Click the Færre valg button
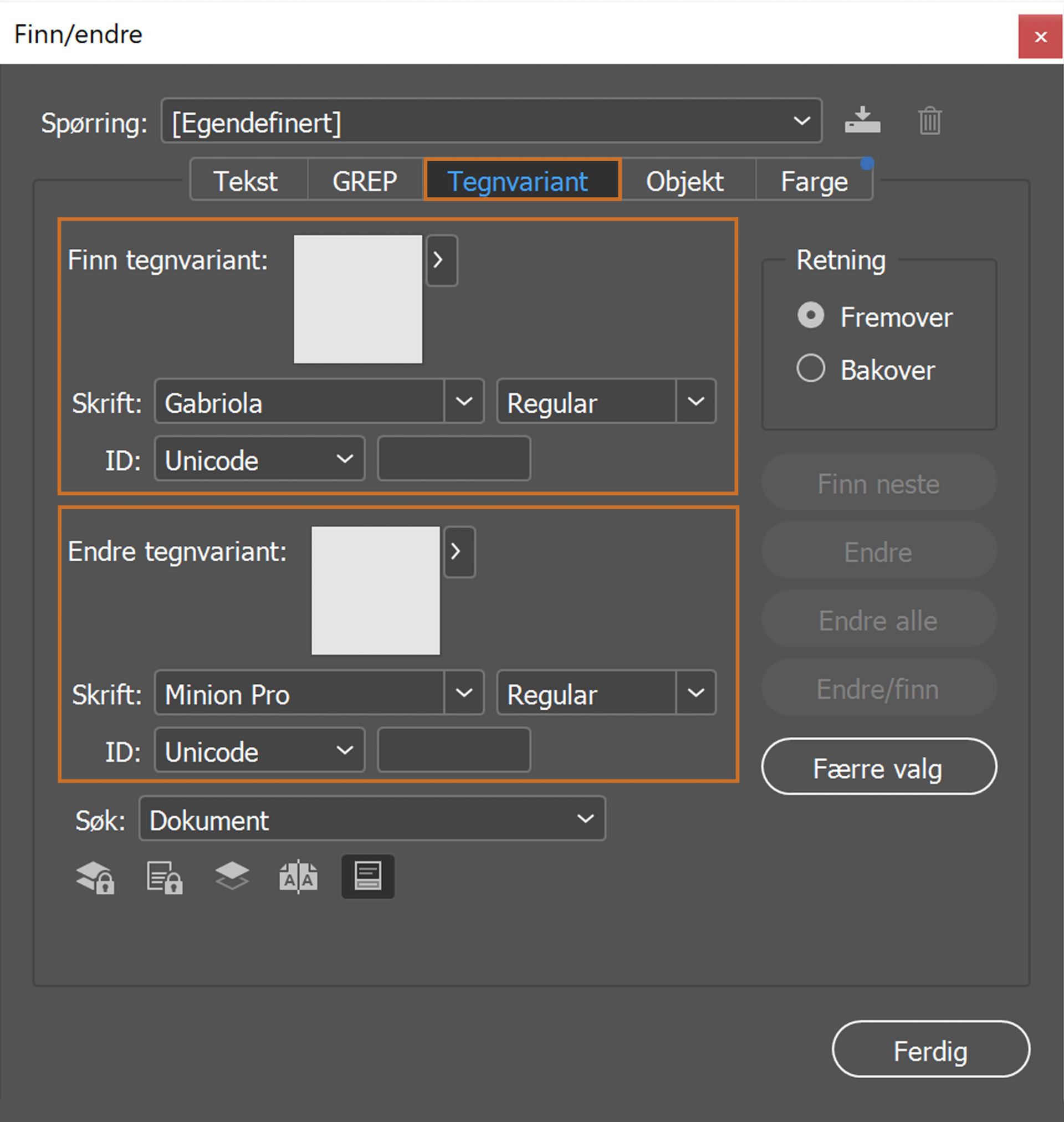The image size is (1064, 1122). click(878, 766)
